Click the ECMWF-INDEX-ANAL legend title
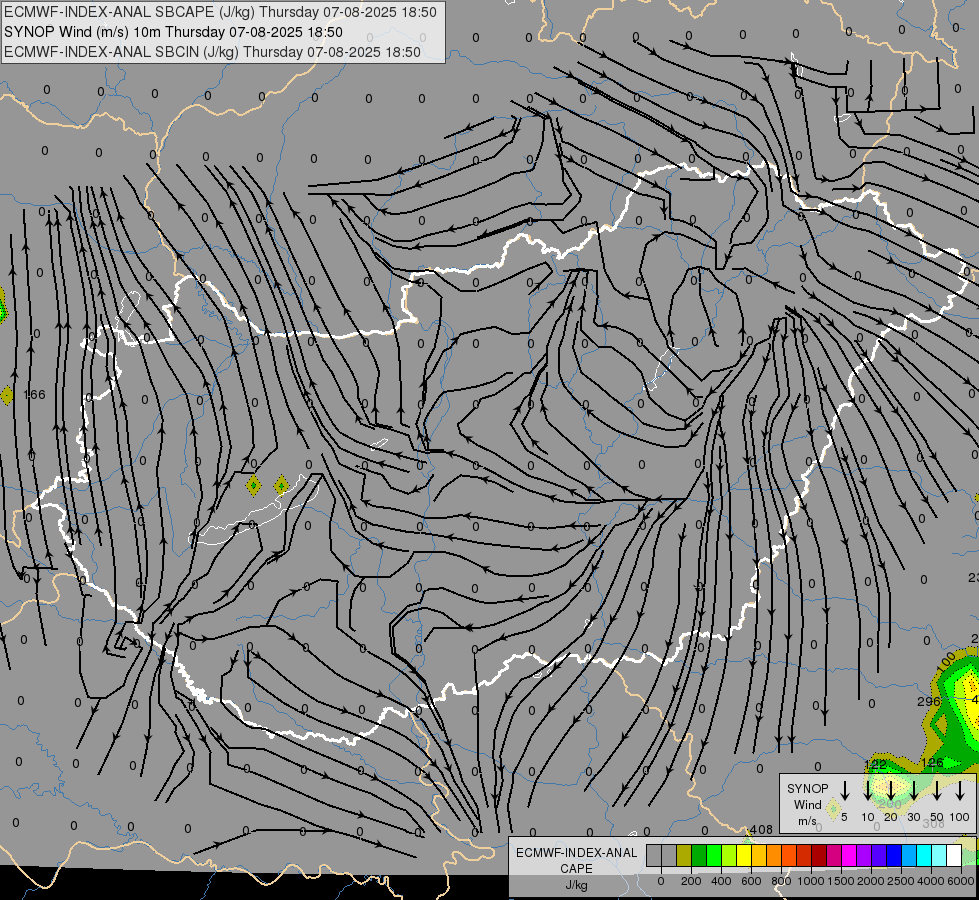The width and height of the screenshot is (979, 900). click(x=576, y=853)
